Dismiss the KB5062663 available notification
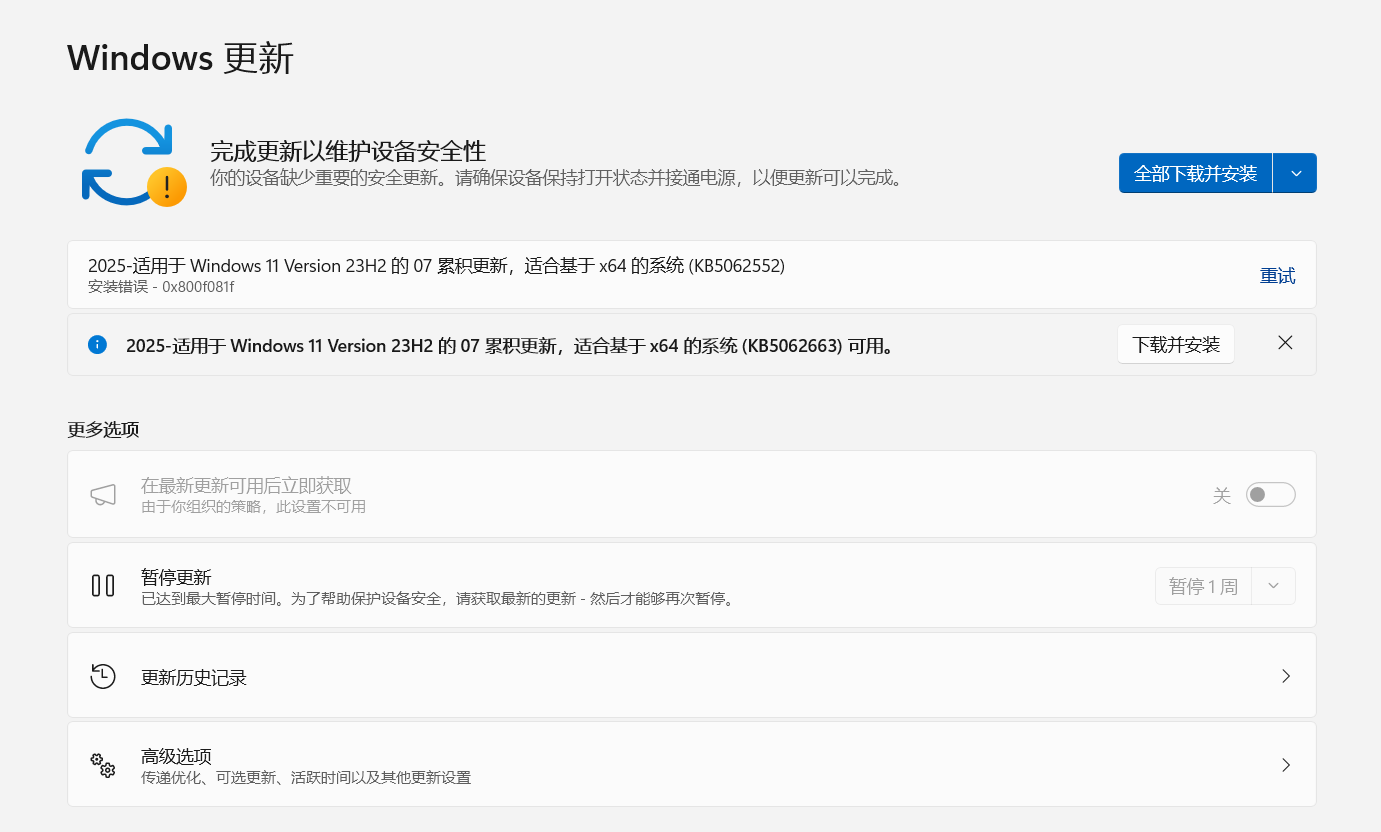The width and height of the screenshot is (1381, 832). coord(1286,343)
